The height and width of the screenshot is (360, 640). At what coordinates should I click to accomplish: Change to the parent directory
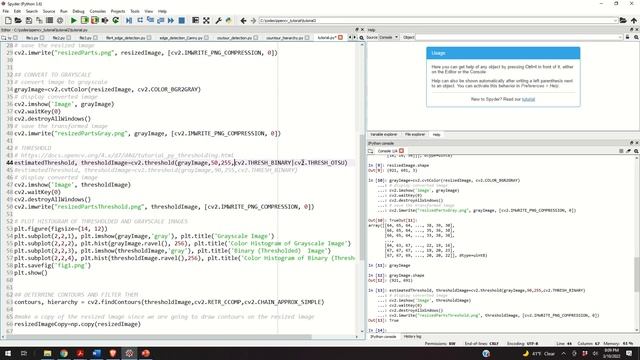[633, 20]
